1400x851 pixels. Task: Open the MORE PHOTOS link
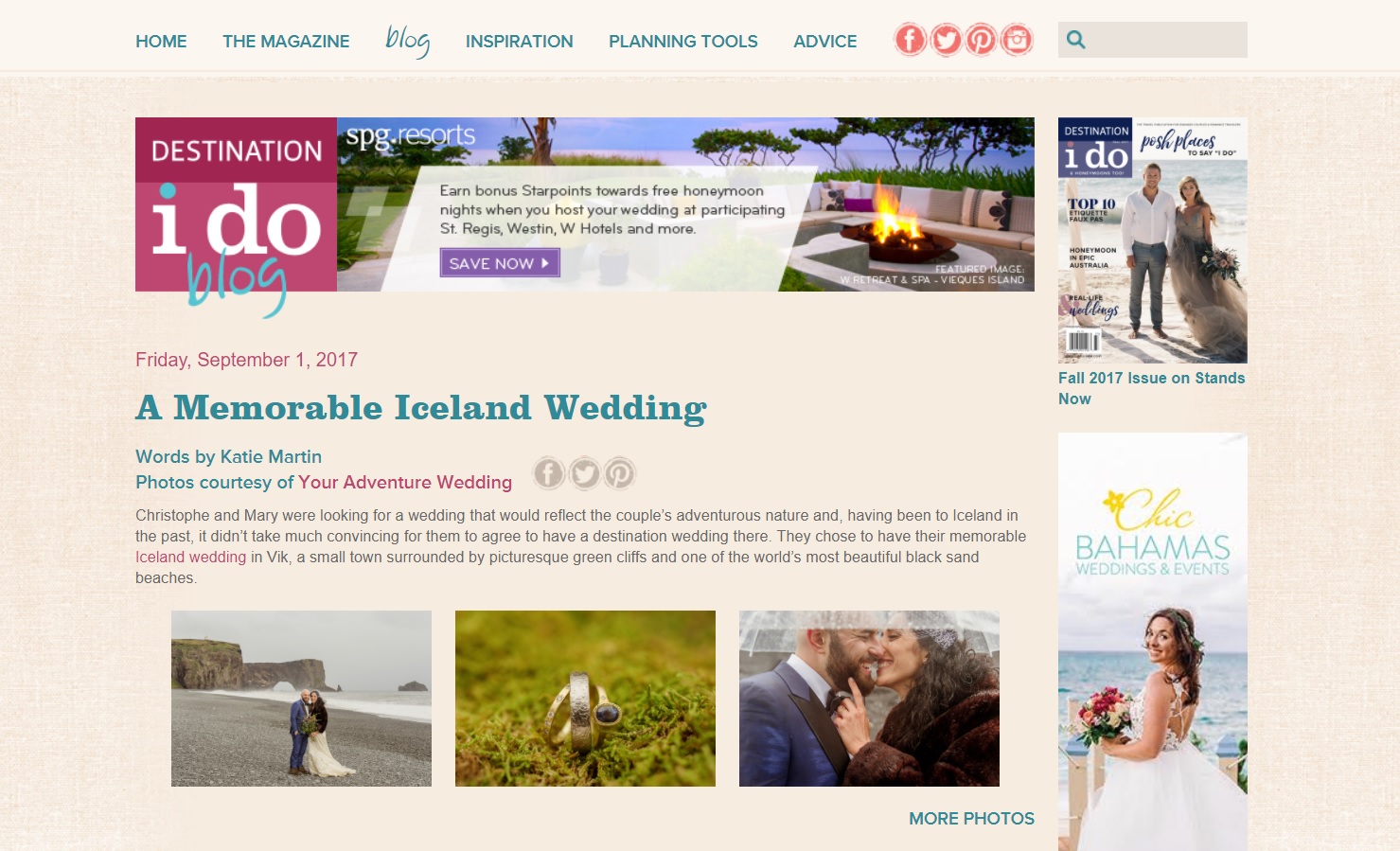[971, 819]
